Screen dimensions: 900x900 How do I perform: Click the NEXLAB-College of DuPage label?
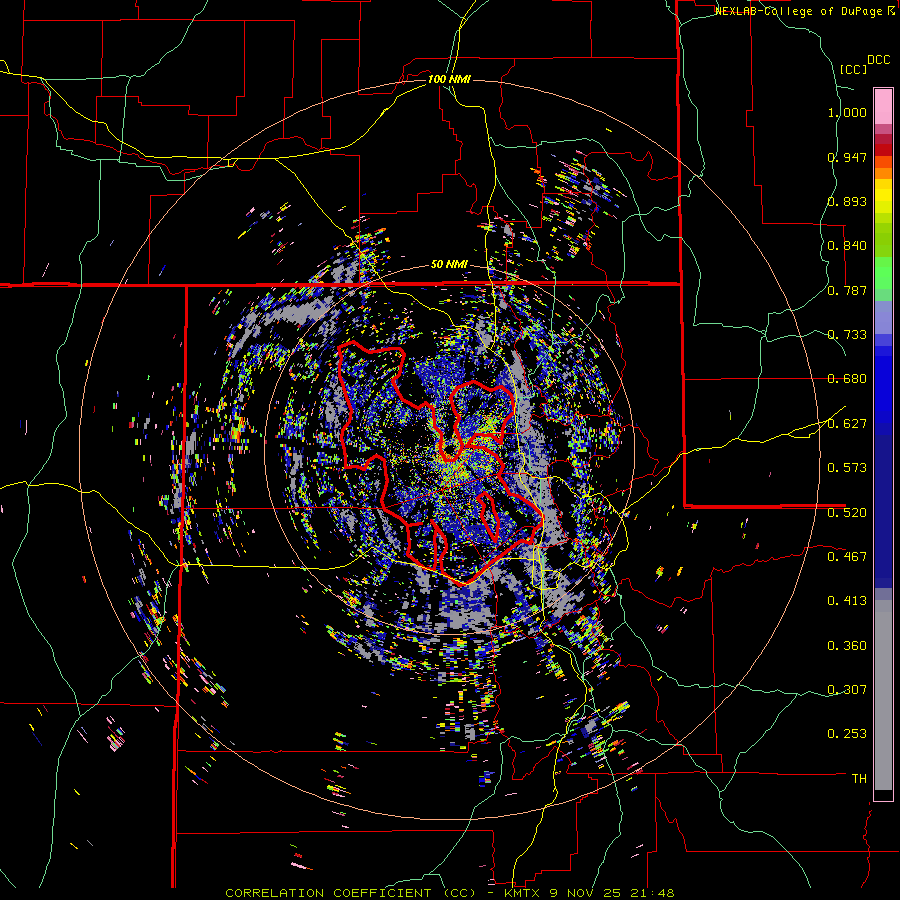[800, 11]
